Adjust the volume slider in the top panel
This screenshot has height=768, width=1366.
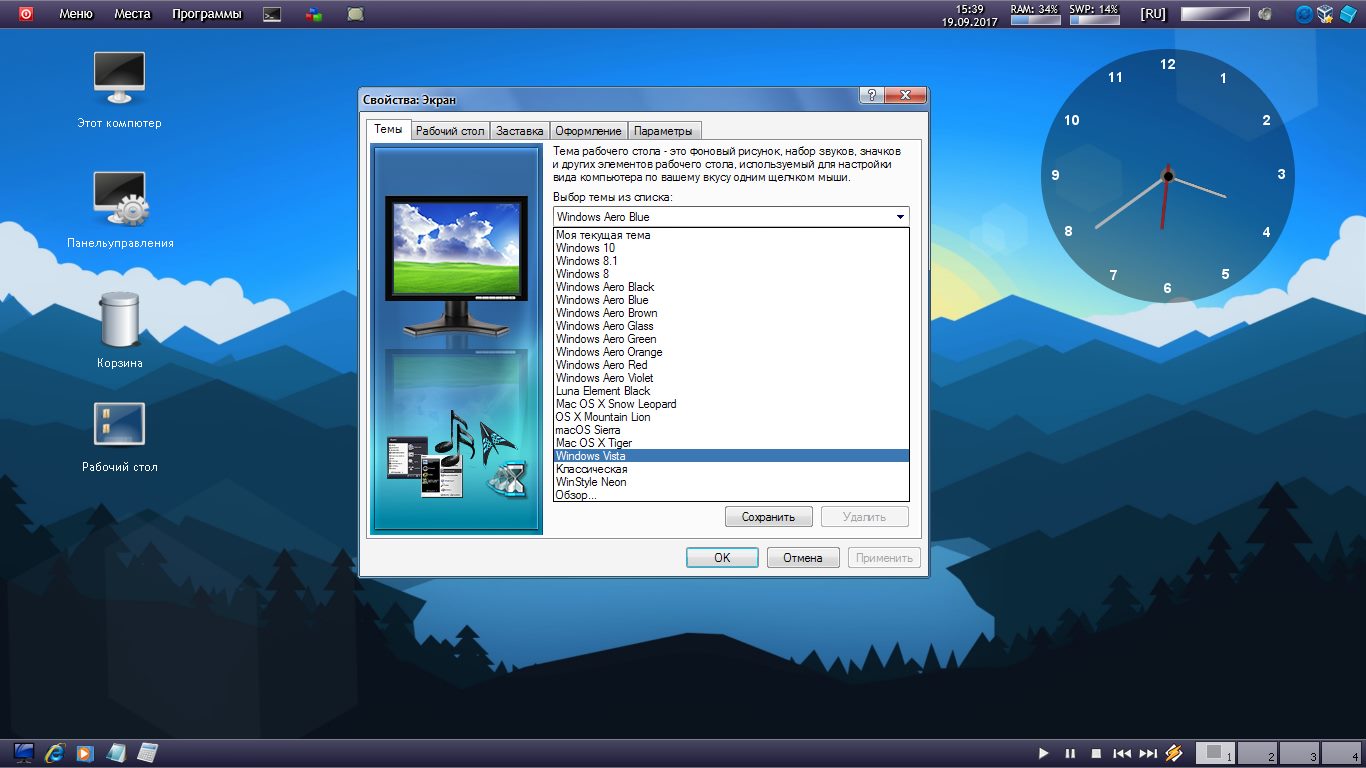[1215, 14]
